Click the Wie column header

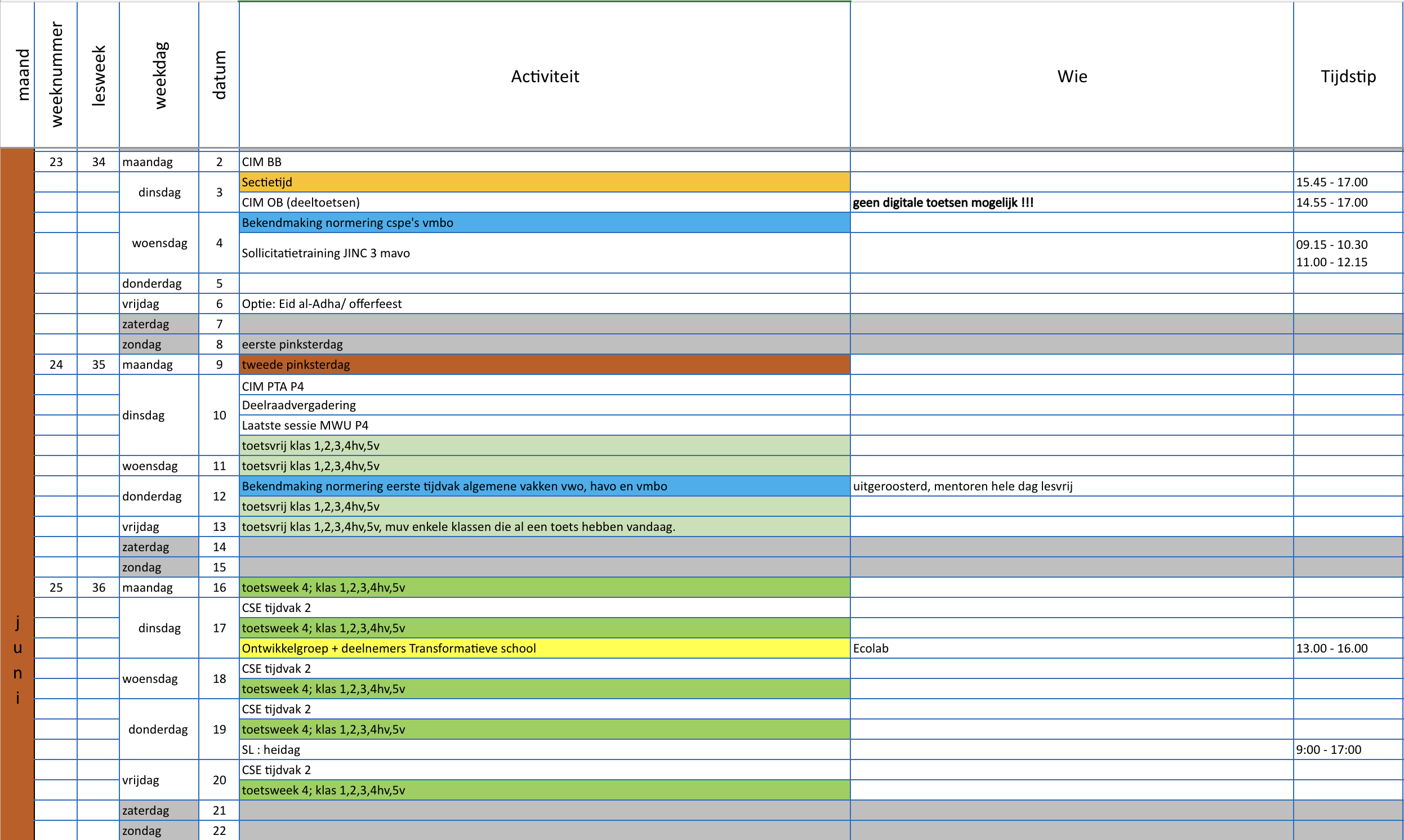click(x=1072, y=75)
